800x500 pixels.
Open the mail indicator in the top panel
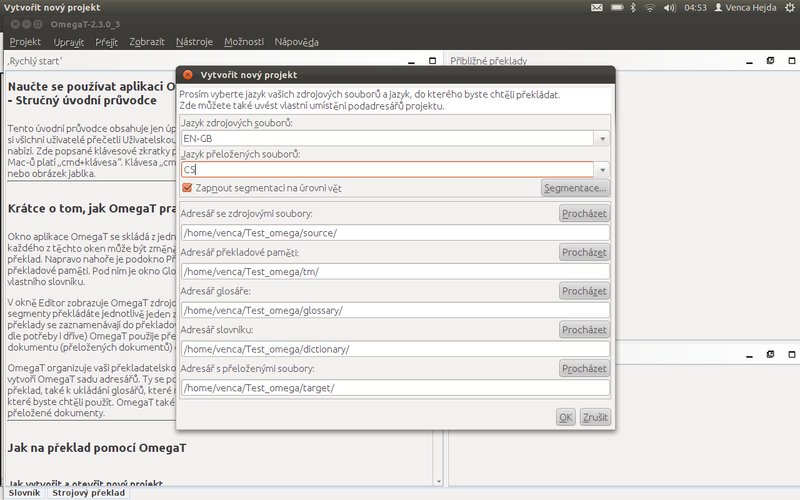click(x=597, y=7)
